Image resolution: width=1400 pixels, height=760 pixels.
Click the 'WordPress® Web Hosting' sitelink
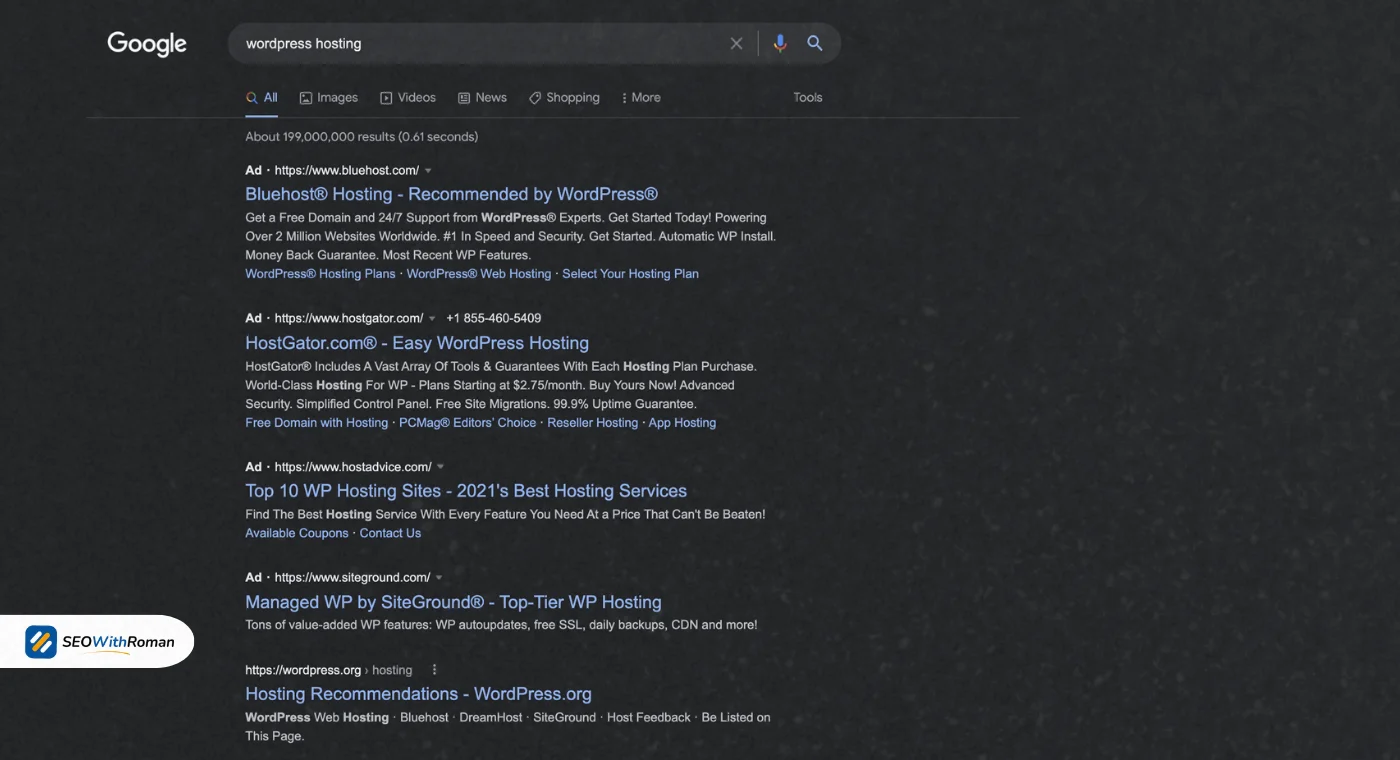tap(479, 274)
